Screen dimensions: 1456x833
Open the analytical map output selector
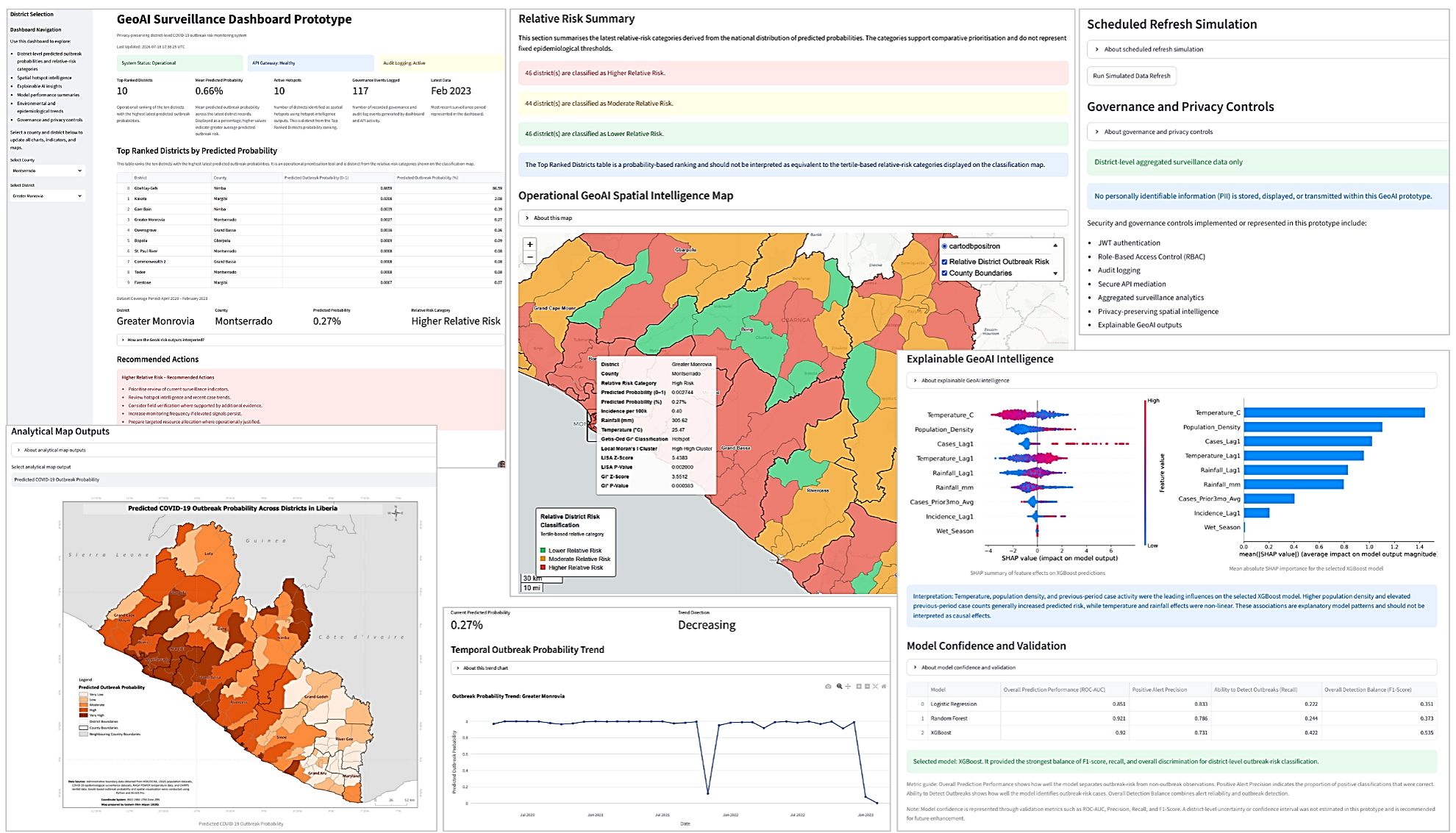click(222, 479)
